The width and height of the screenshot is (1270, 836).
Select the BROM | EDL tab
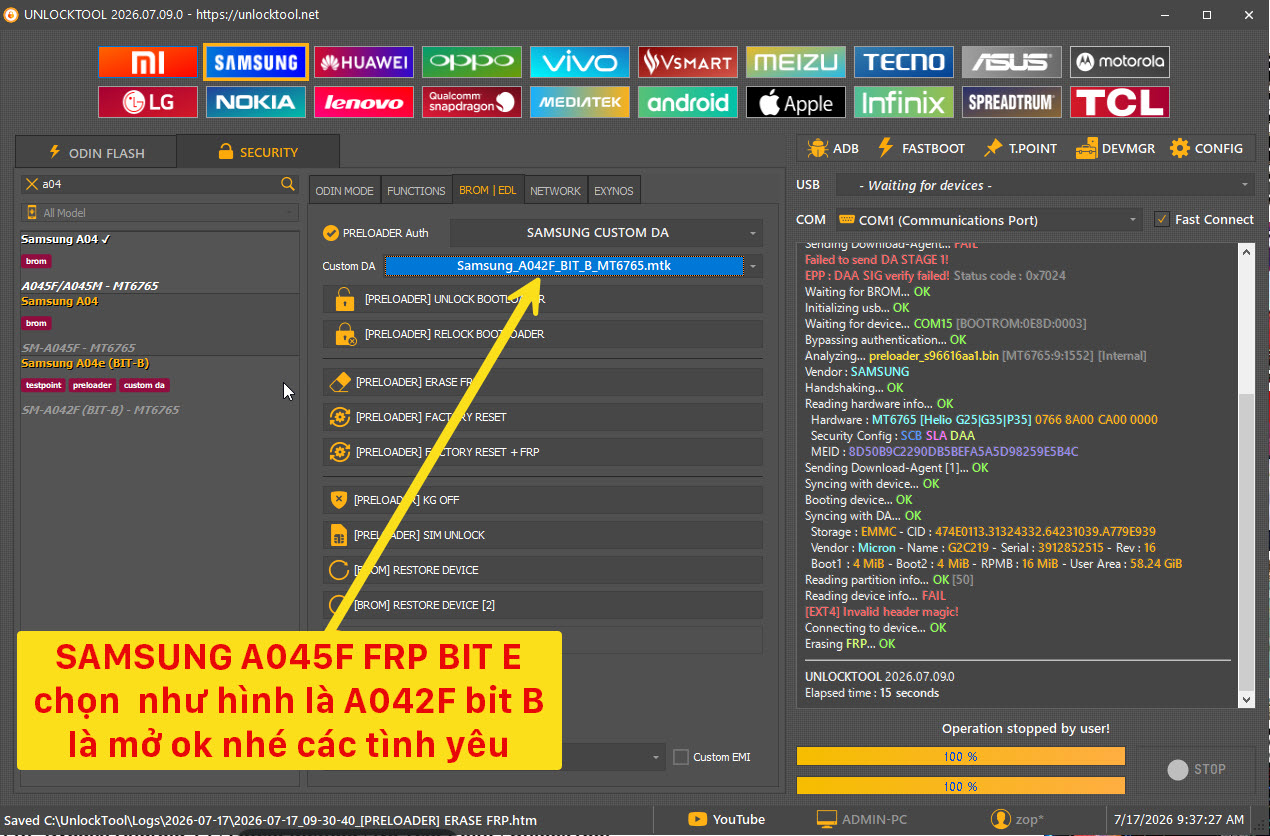click(x=488, y=190)
